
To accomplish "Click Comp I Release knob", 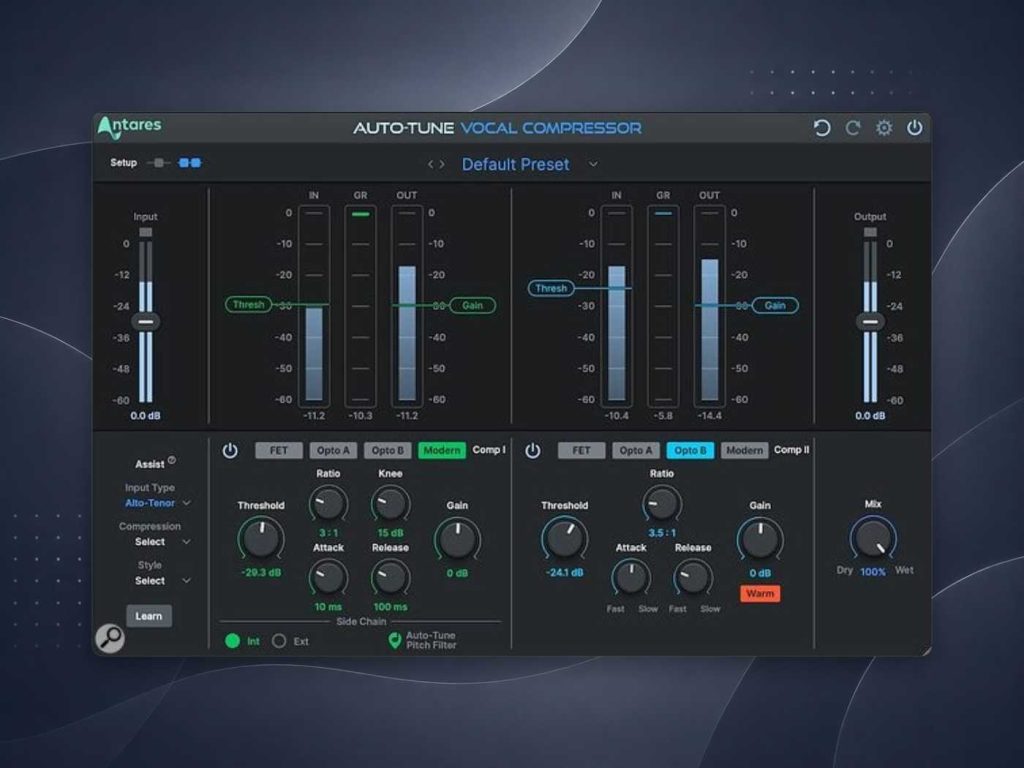I will 391,577.
